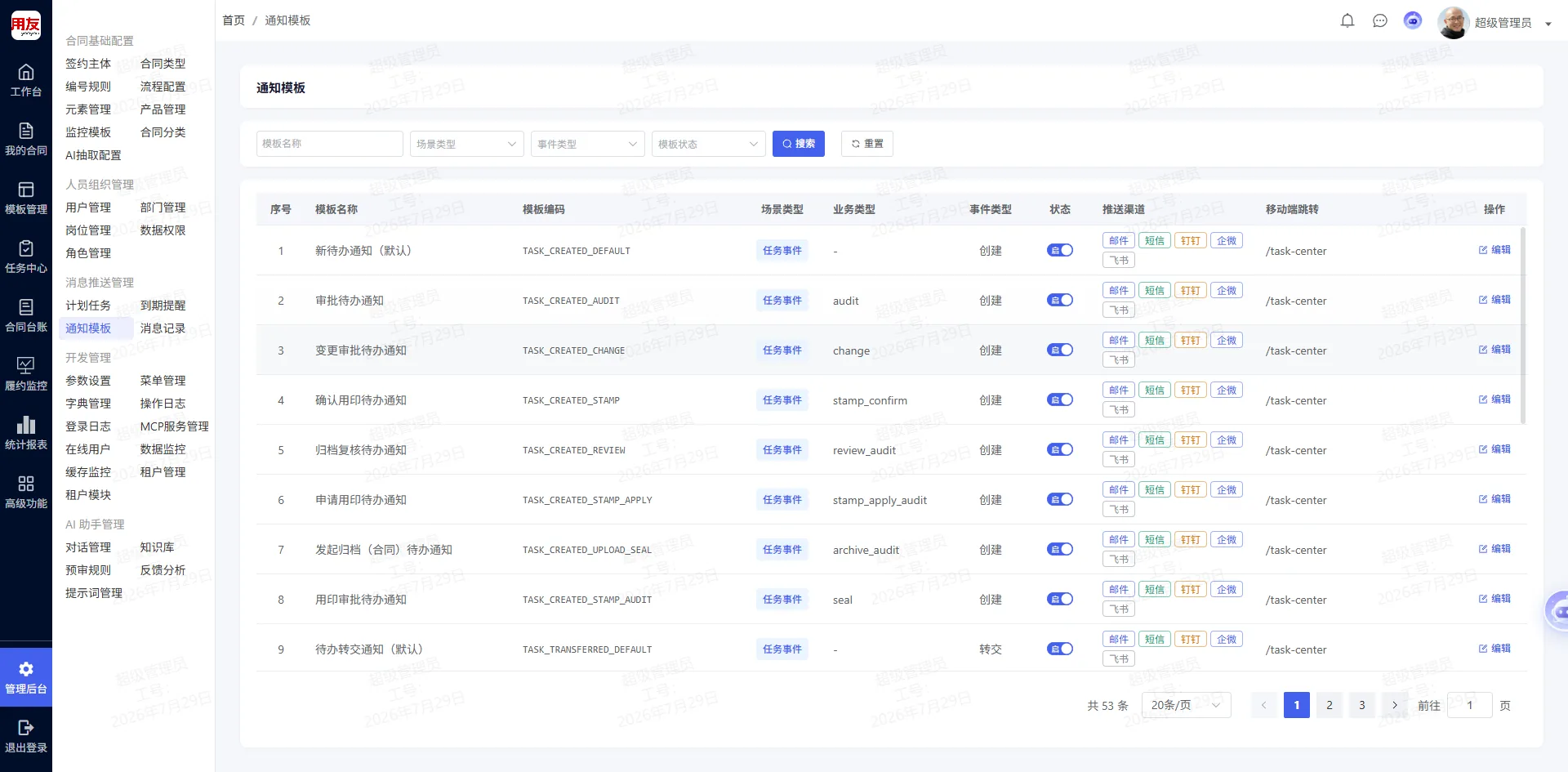Open the 场景类型 dropdown filter
The image size is (1568, 772).
[x=467, y=144]
